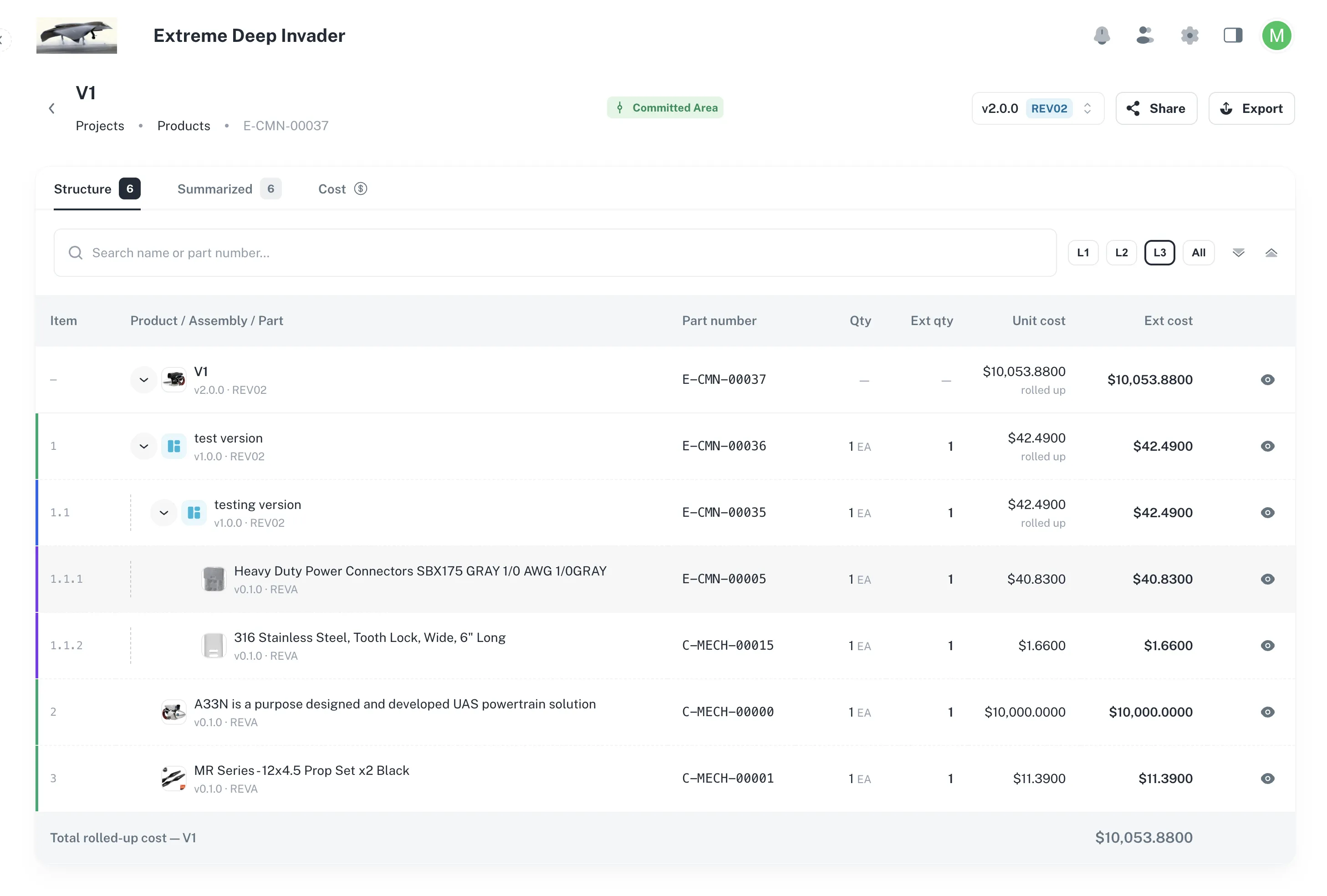
Task: Click the Heavy Duty Power Connectors part image
Action: tap(214, 579)
